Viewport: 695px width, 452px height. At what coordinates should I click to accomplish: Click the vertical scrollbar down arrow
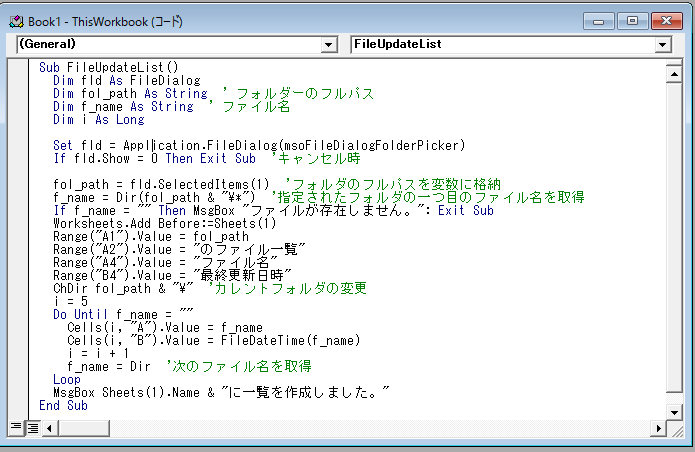coord(674,412)
